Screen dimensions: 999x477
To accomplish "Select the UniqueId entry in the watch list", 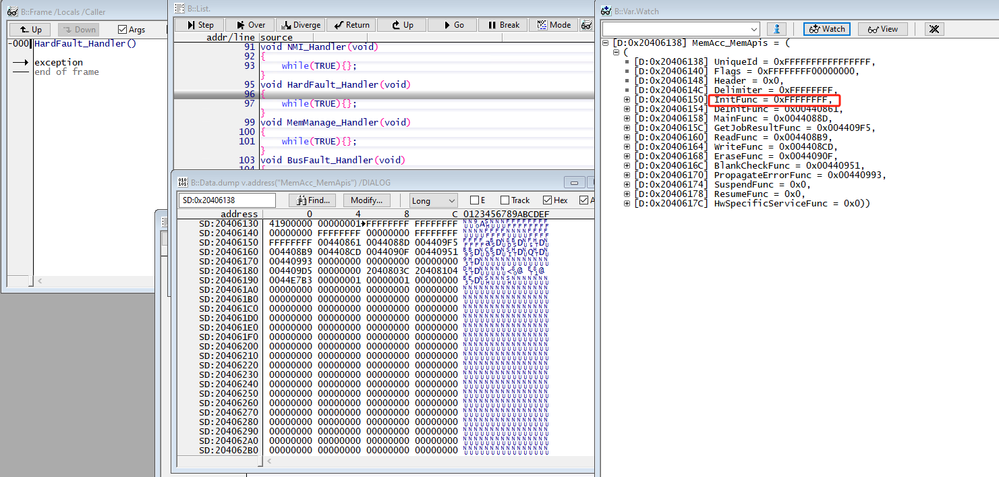I will tap(754, 62).
